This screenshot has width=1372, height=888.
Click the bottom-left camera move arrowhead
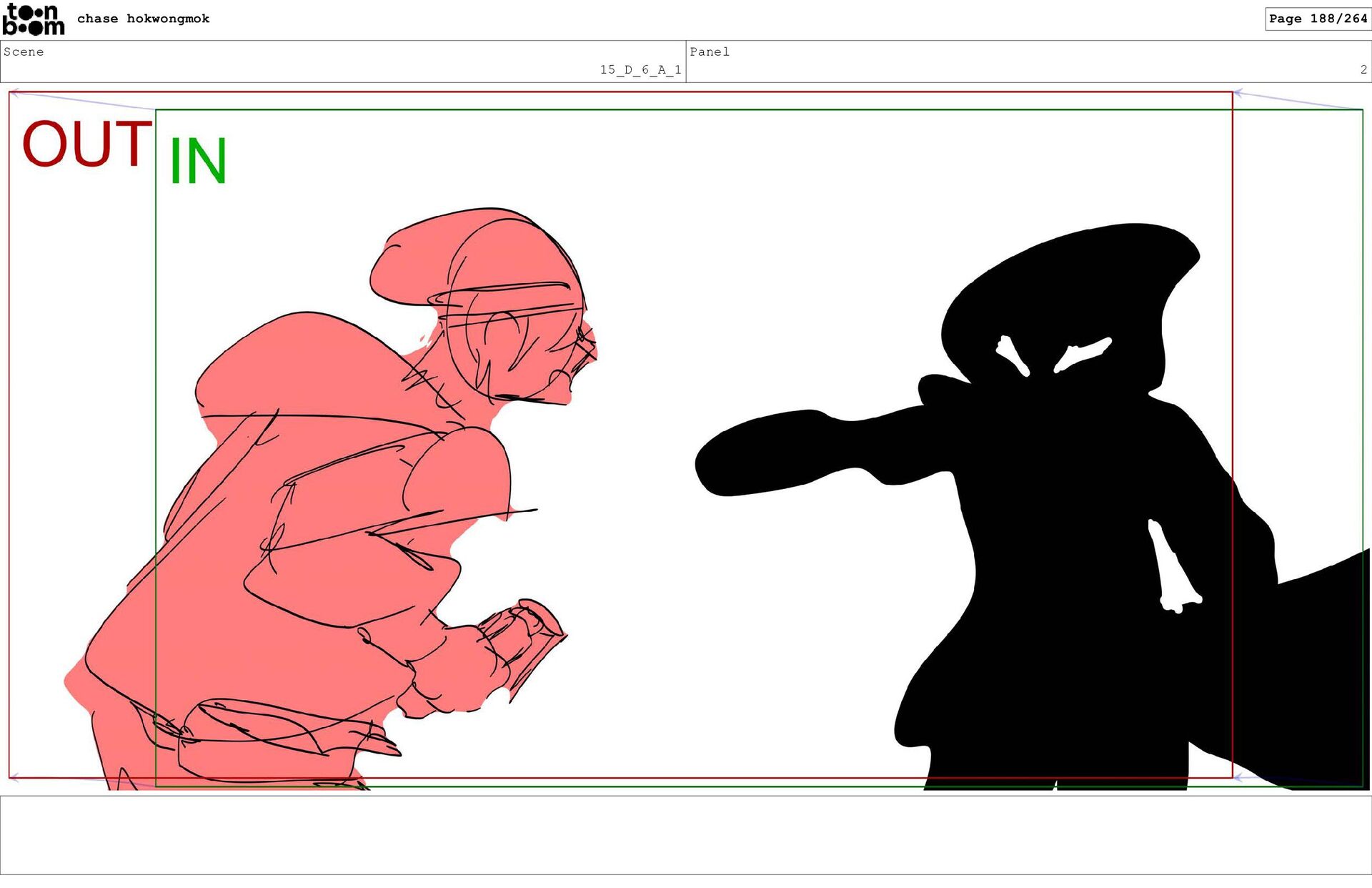(14, 777)
